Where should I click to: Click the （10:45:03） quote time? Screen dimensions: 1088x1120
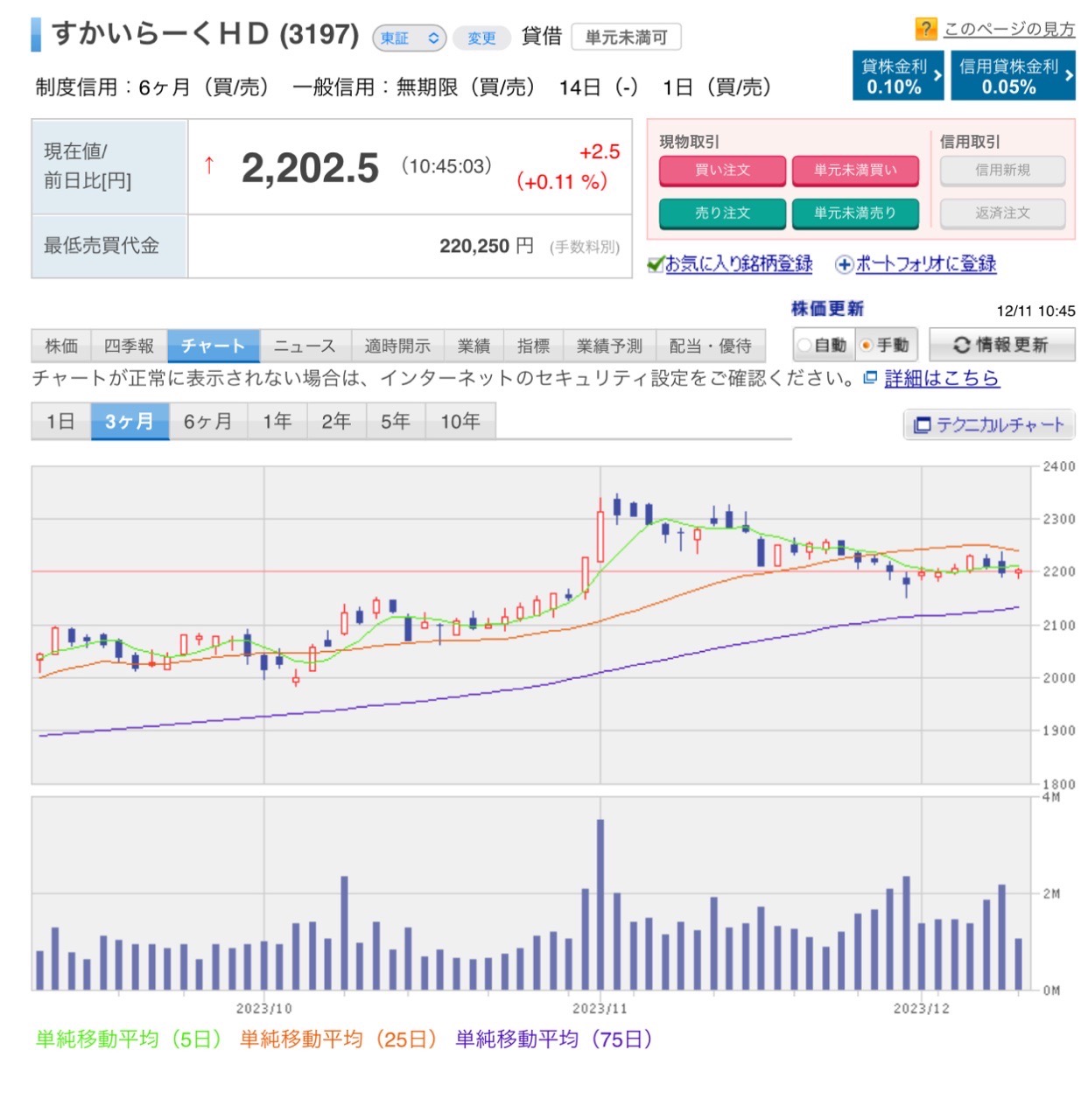tap(446, 166)
